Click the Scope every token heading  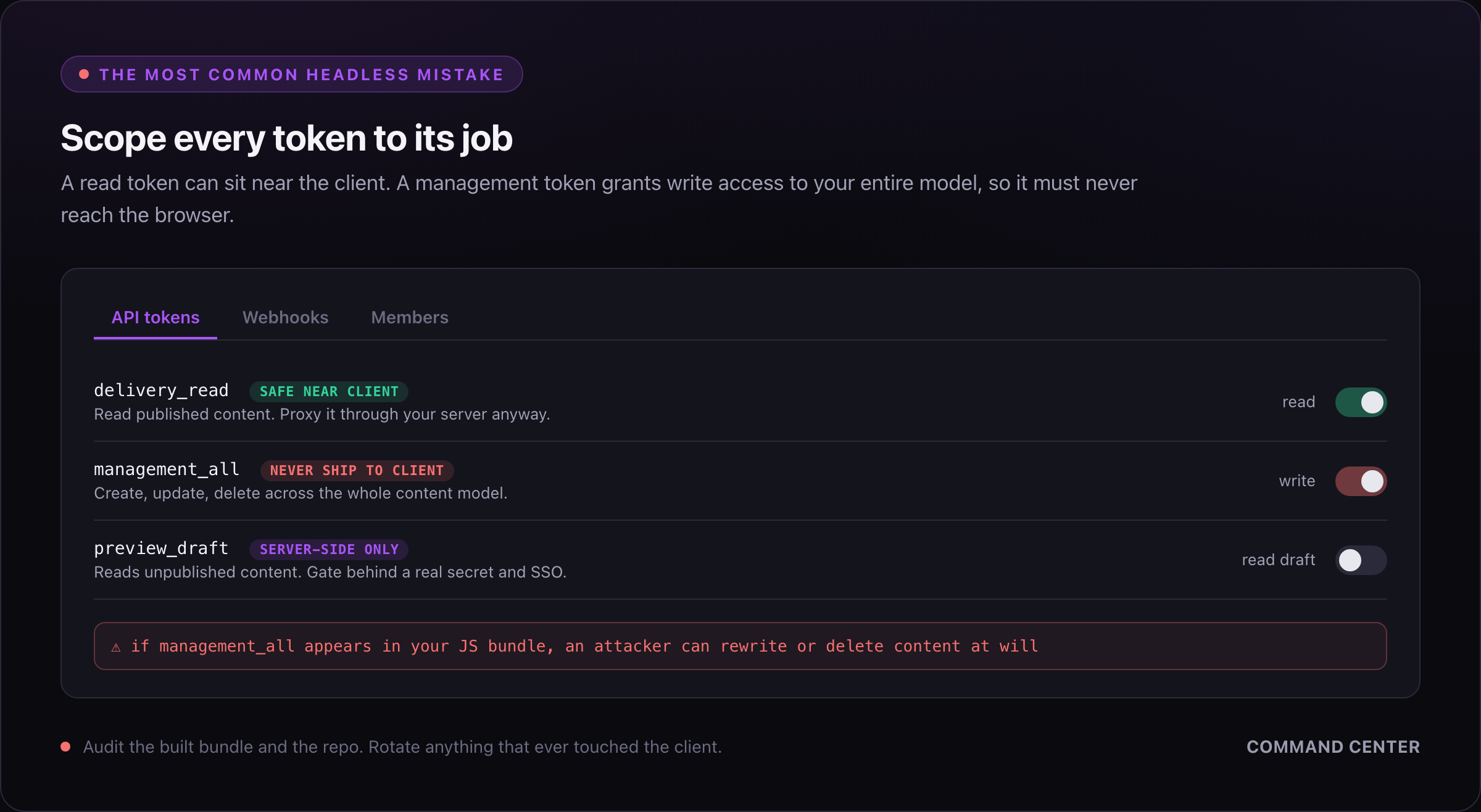[287, 138]
